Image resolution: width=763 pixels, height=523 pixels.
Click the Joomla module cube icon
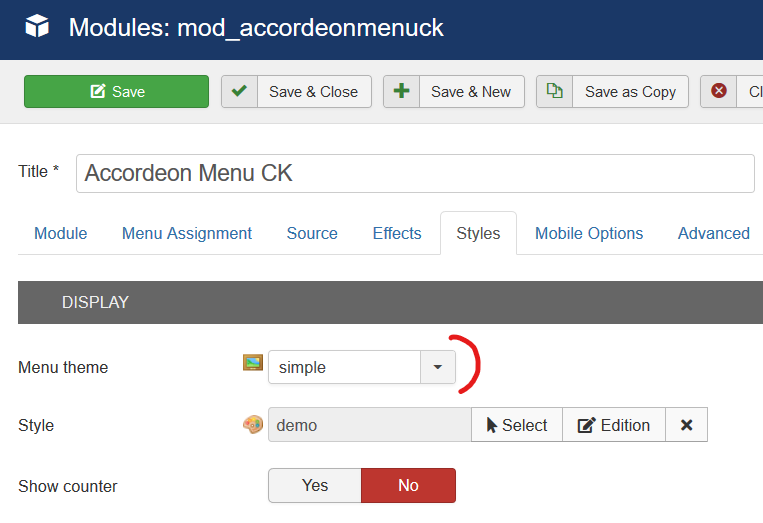(x=37, y=26)
